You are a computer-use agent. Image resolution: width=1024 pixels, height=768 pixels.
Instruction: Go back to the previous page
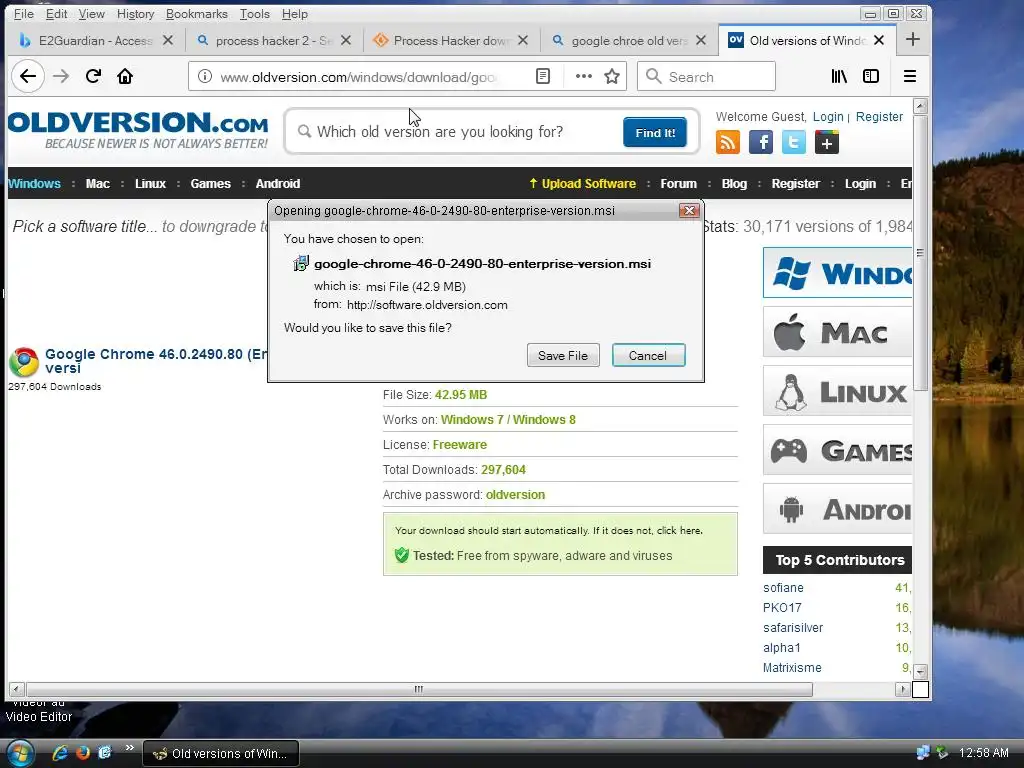(x=27, y=76)
